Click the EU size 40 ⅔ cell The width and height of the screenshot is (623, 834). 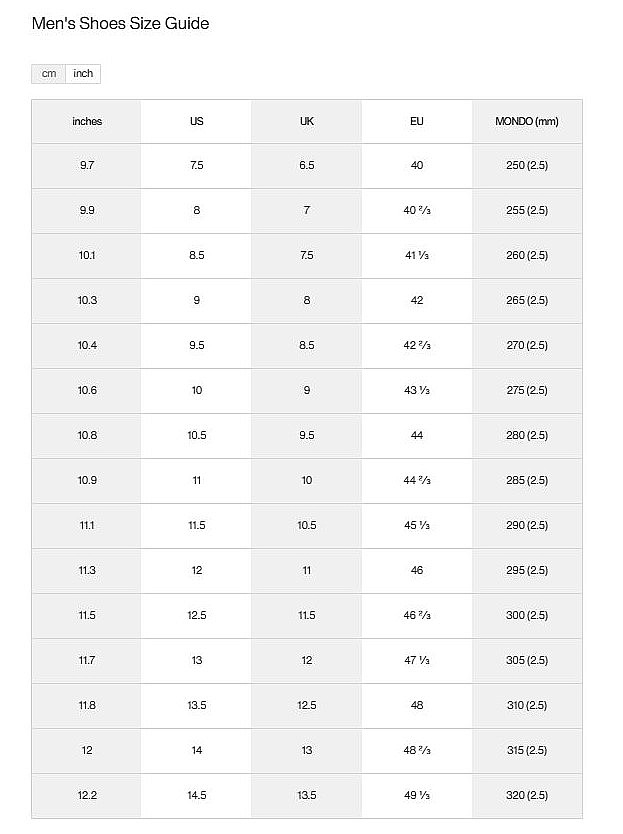(417, 210)
